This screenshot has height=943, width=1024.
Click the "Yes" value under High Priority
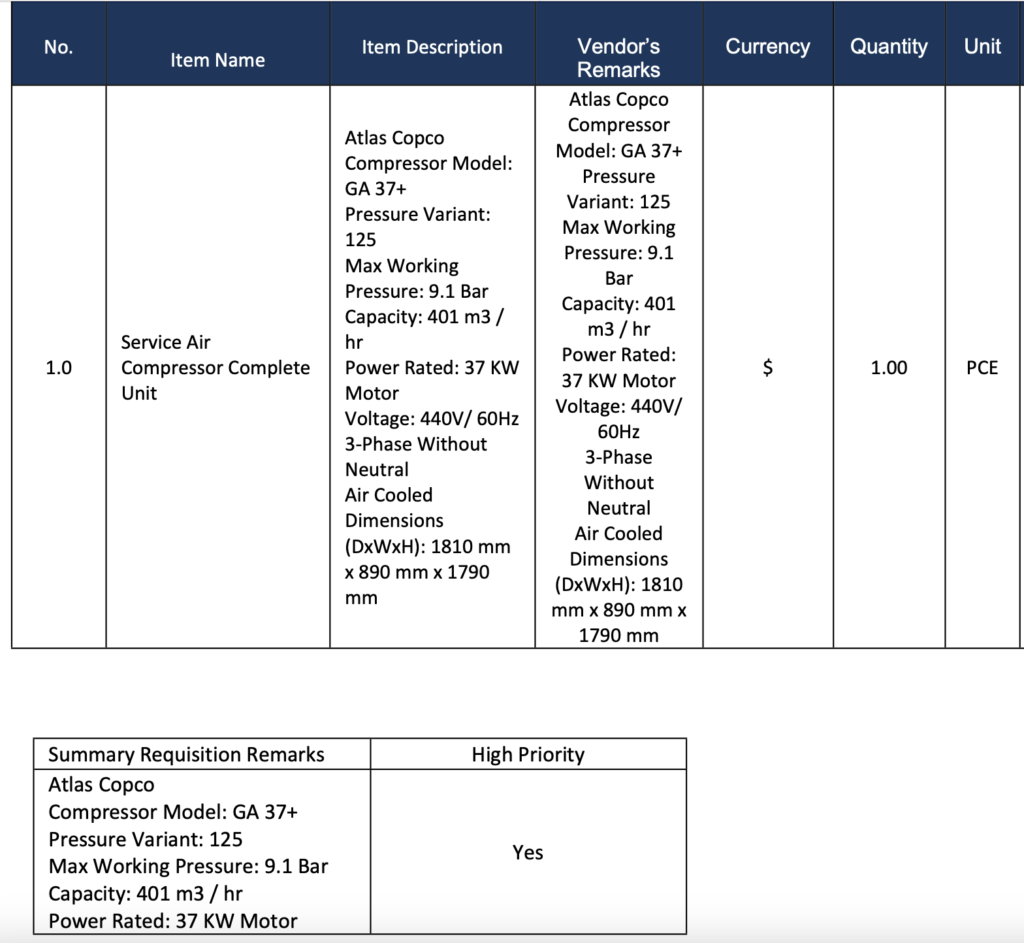pyautogui.click(x=527, y=853)
